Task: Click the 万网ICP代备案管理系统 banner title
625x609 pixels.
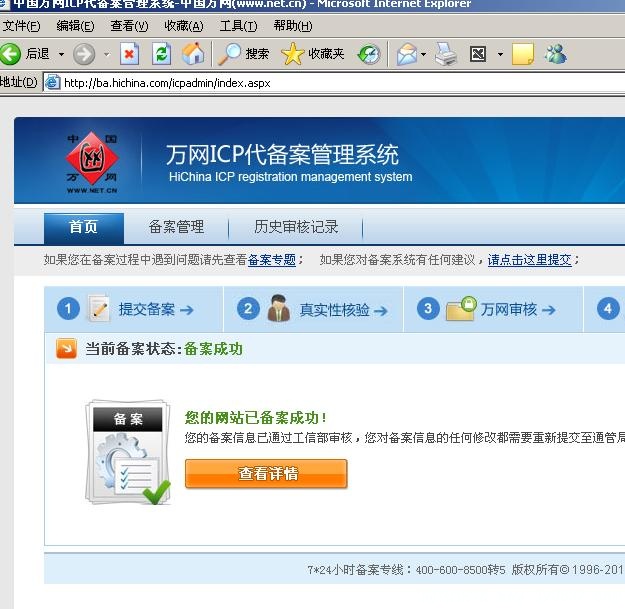Action: tap(282, 155)
